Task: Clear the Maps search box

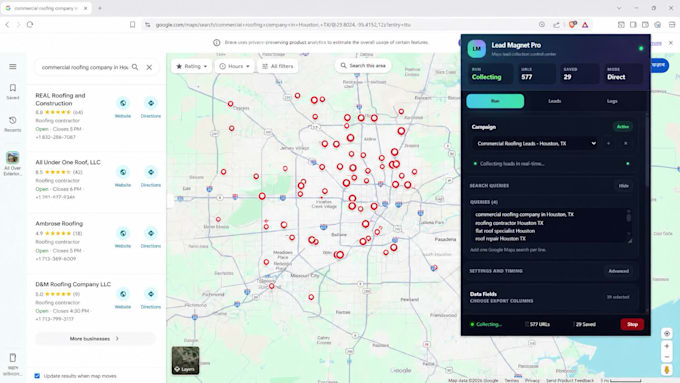Action: point(149,67)
